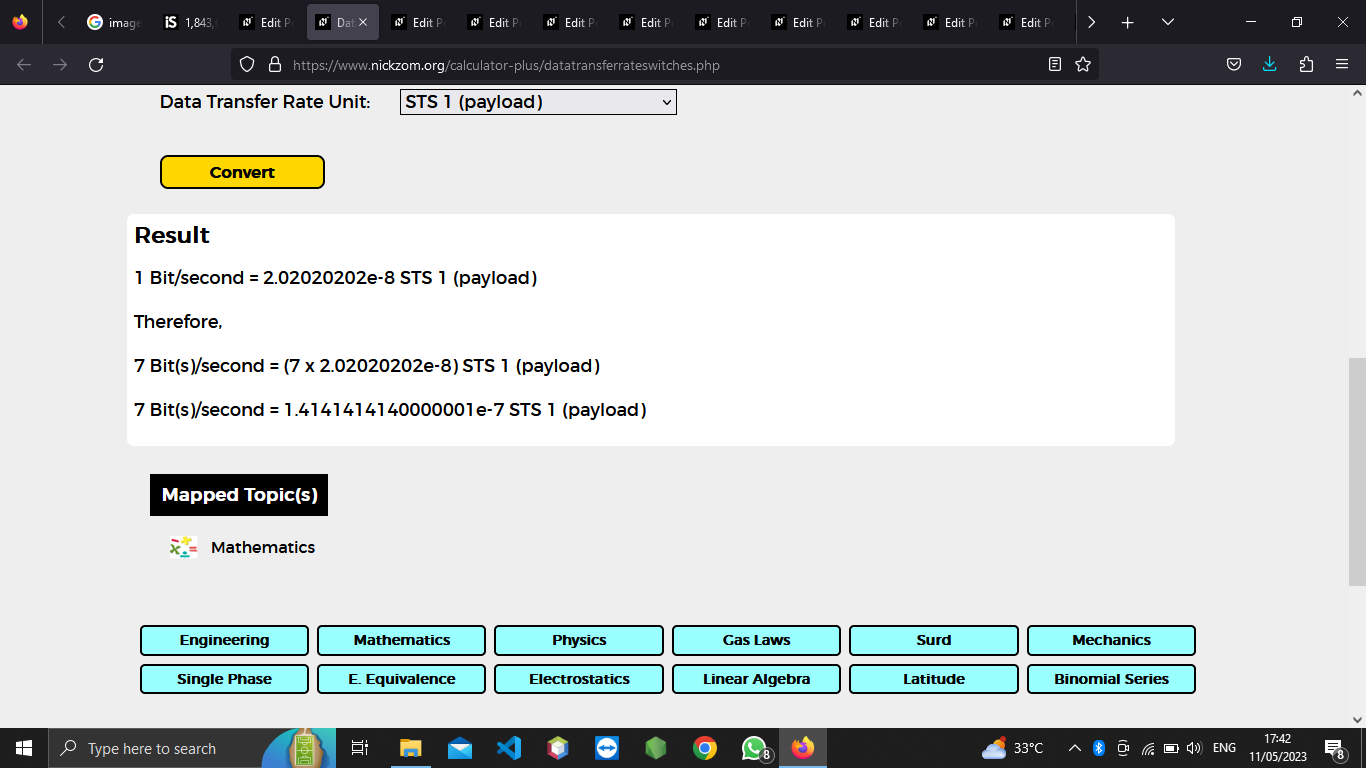Bookmark this page with star icon
The width and height of the screenshot is (1366, 768).
coord(1083,65)
